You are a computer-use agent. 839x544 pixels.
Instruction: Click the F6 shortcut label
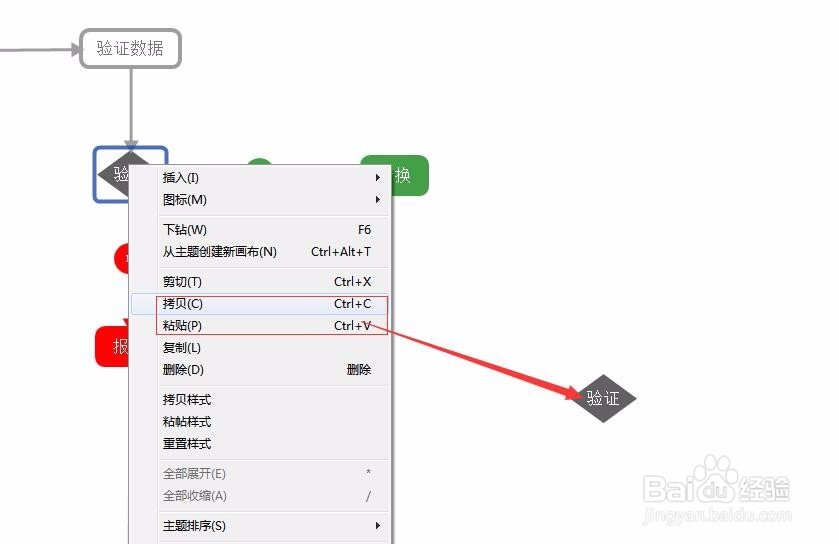pyautogui.click(x=364, y=229)
